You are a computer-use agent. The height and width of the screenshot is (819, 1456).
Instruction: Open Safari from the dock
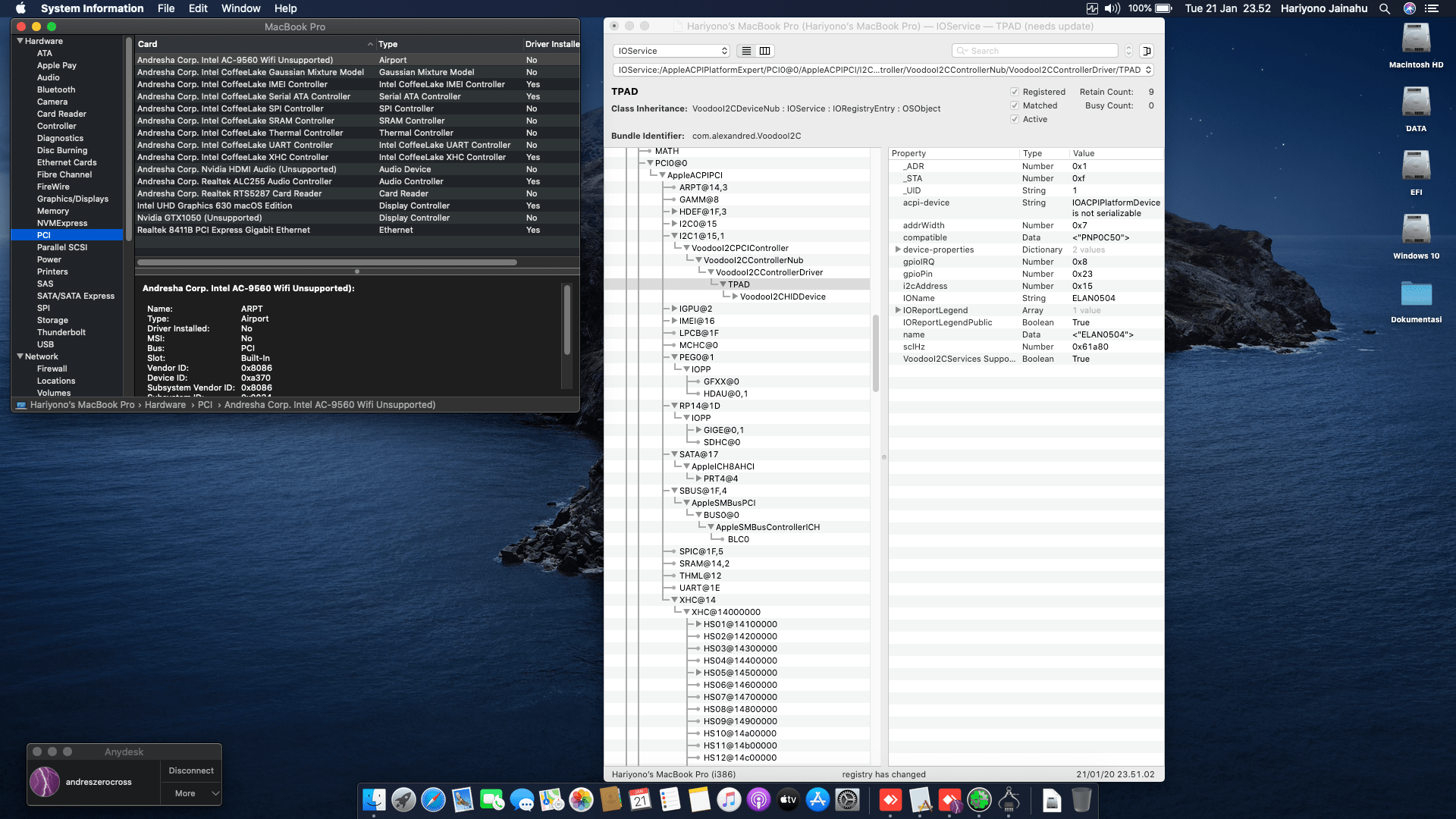click(433, 799)
